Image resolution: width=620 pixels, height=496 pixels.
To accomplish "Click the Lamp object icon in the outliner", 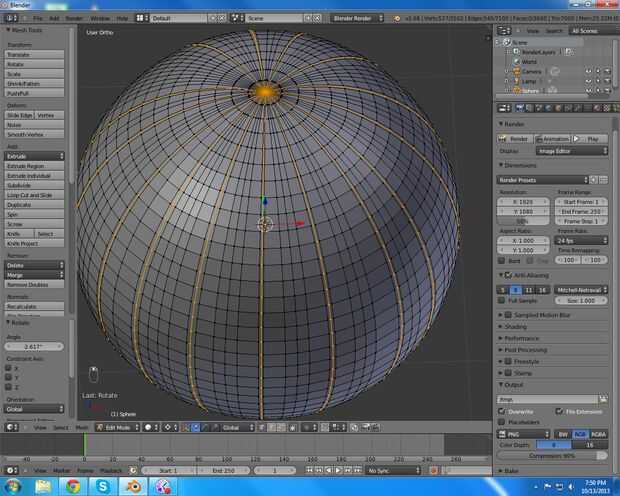I will click(517, 80).
